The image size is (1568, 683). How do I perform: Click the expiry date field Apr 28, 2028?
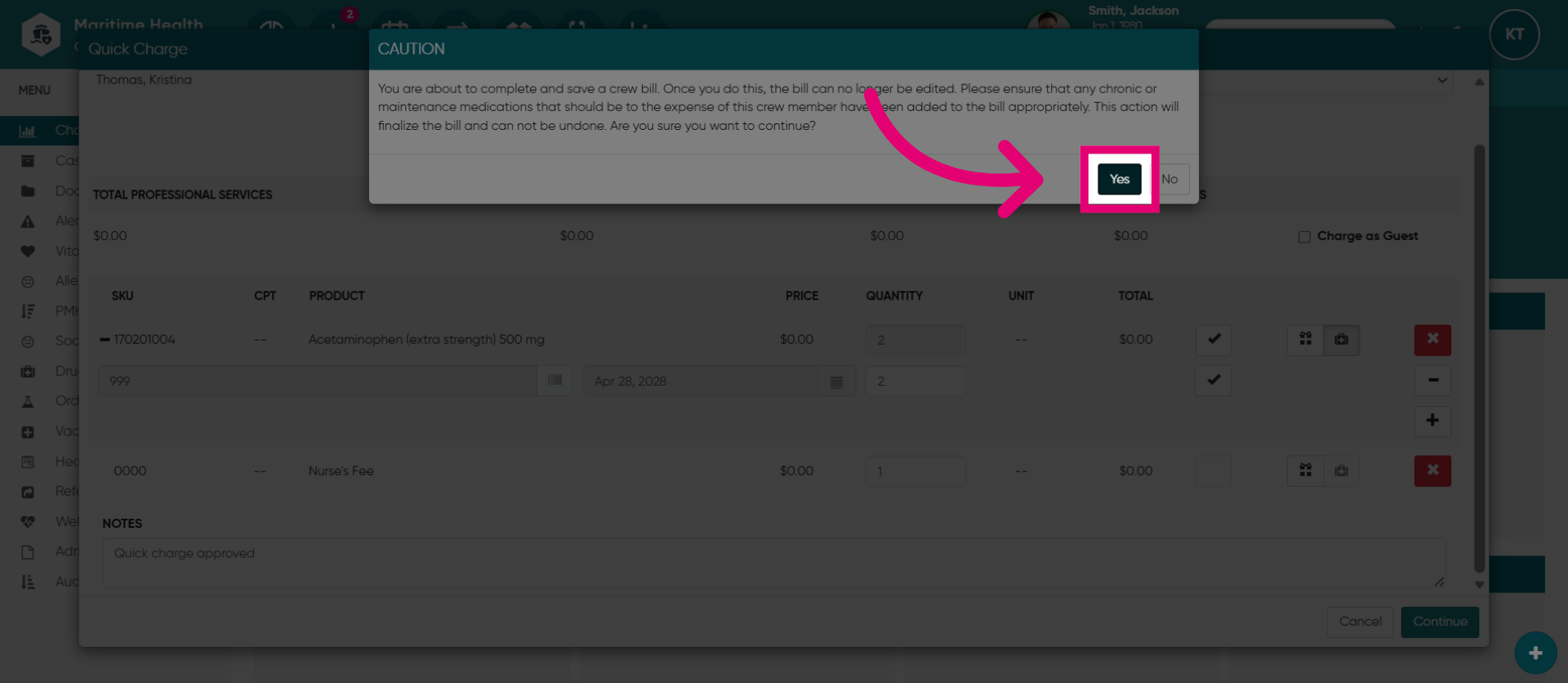point(701,382)
